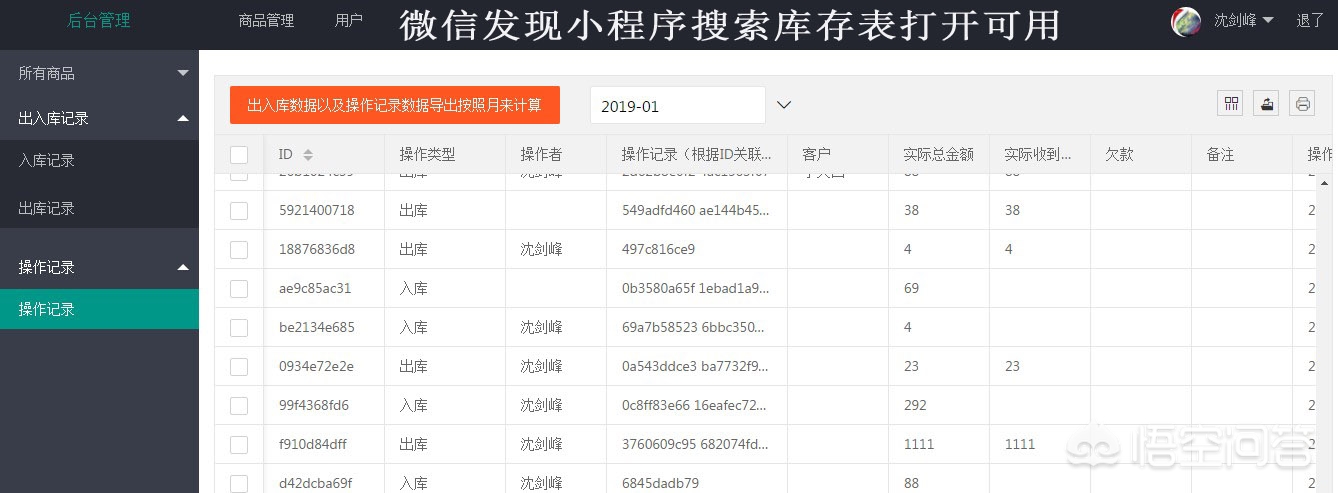Click the 退了 logout link
The width and height of the screenshot is (1338, 493).
point(1309,20)
